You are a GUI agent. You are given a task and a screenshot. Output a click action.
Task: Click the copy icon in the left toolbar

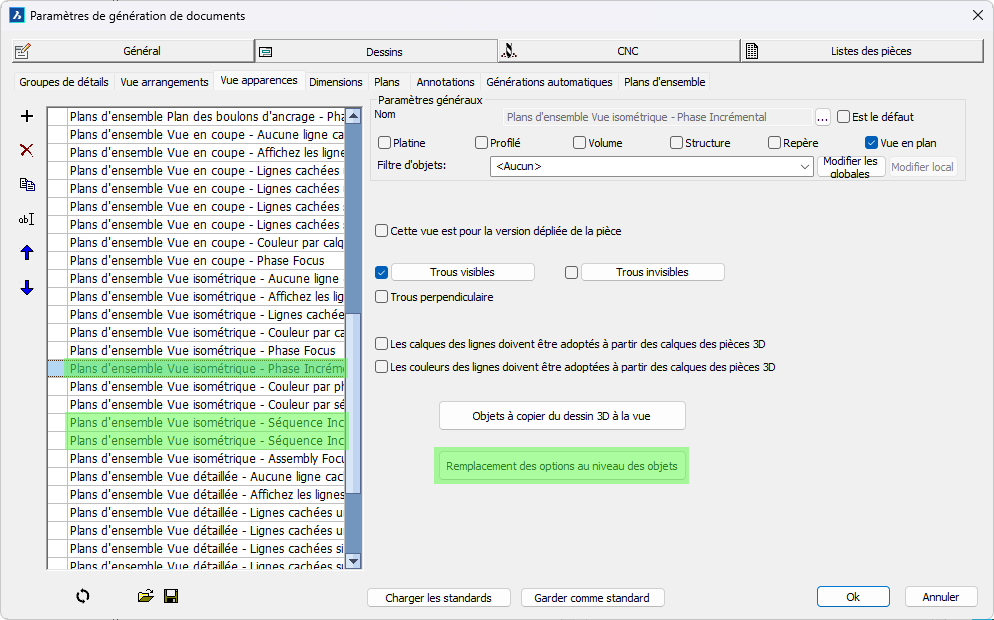coord(27,184)
